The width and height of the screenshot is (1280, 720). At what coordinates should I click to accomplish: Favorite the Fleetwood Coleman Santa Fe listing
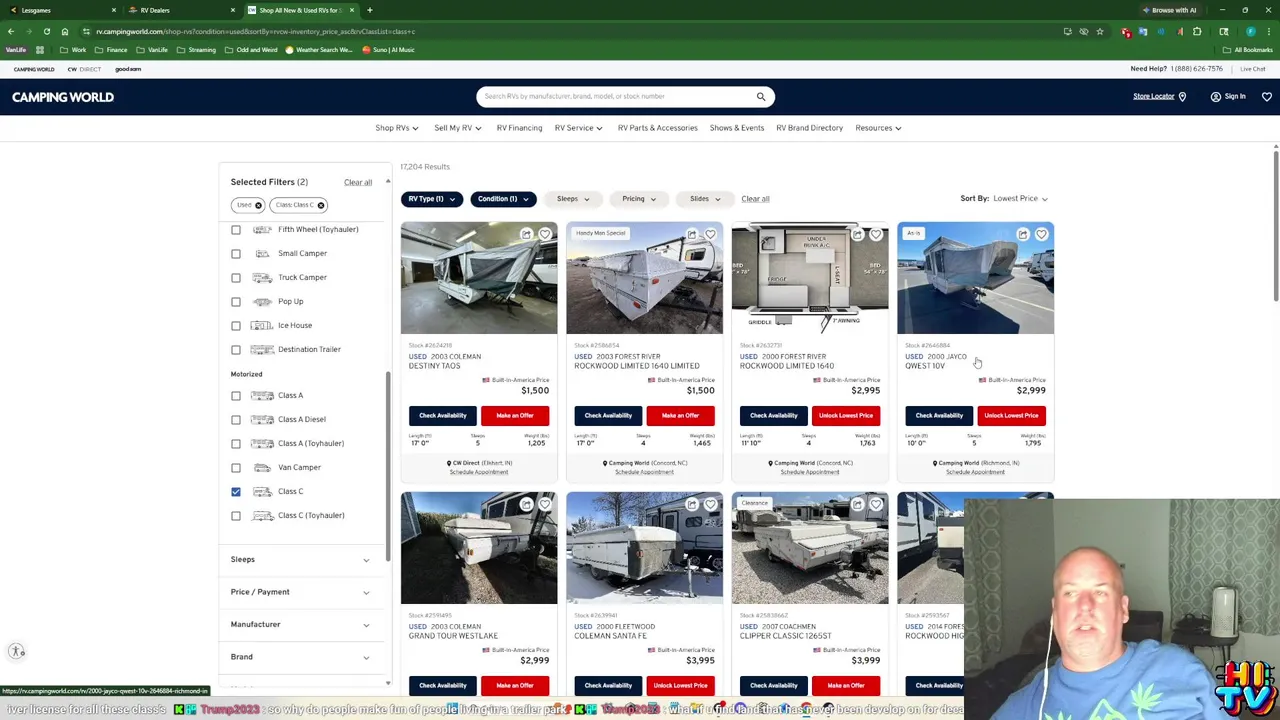[x=710, y=505]
